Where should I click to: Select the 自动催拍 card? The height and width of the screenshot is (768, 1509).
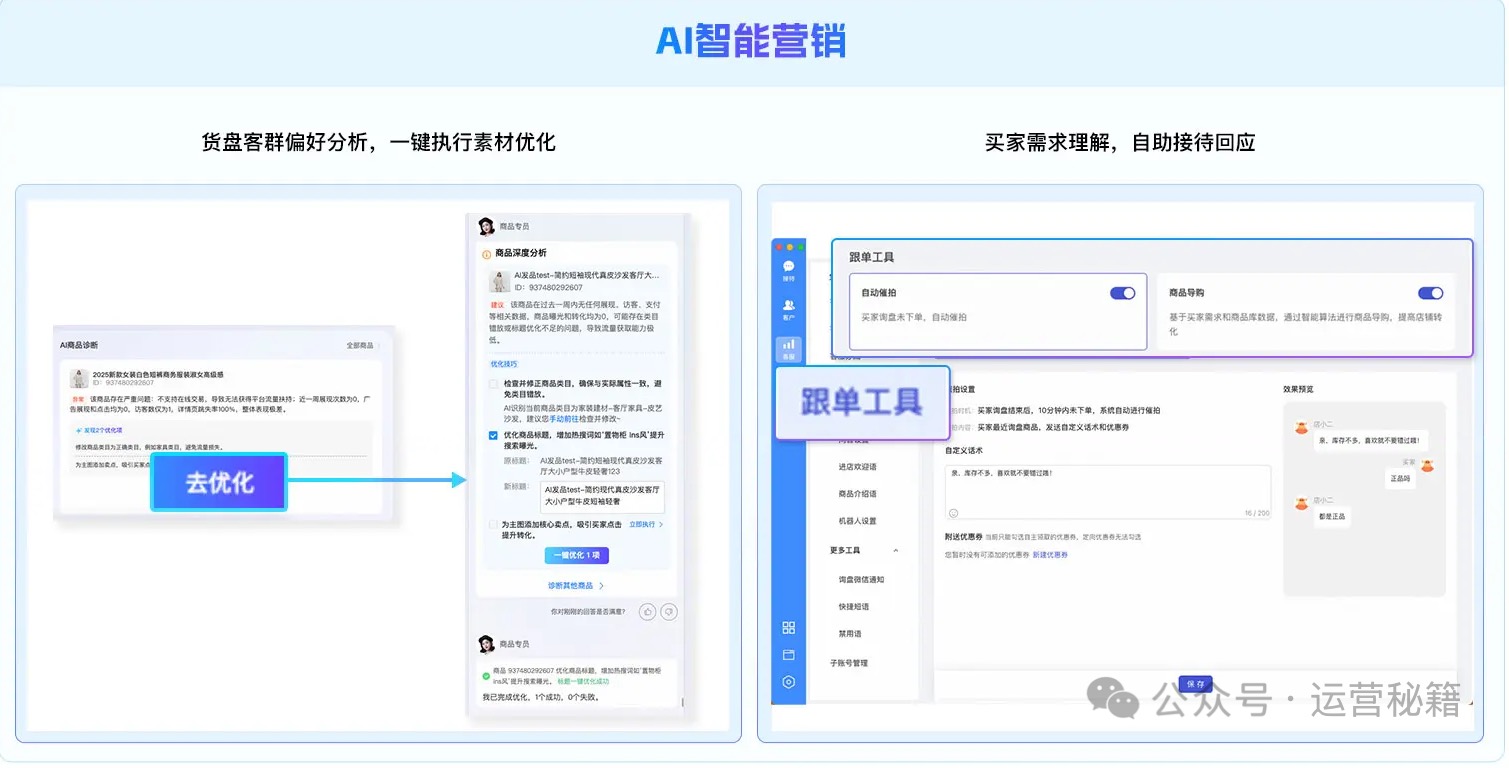pos(998,311)
